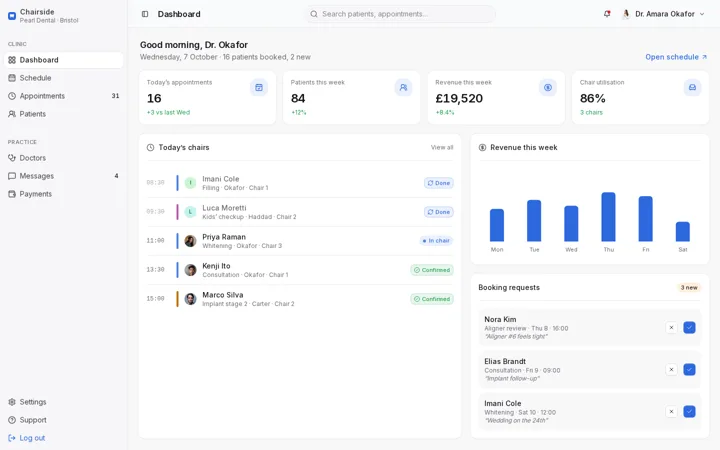Open the notifications bell
This screenshot has height=450, width=720.
click(x=607, y=14)
